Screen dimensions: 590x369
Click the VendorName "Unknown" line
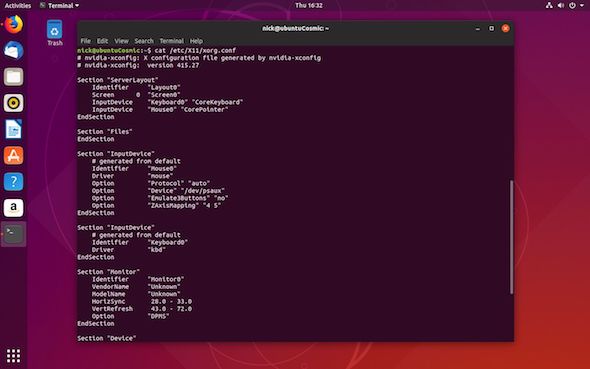(x=136, y=287)
